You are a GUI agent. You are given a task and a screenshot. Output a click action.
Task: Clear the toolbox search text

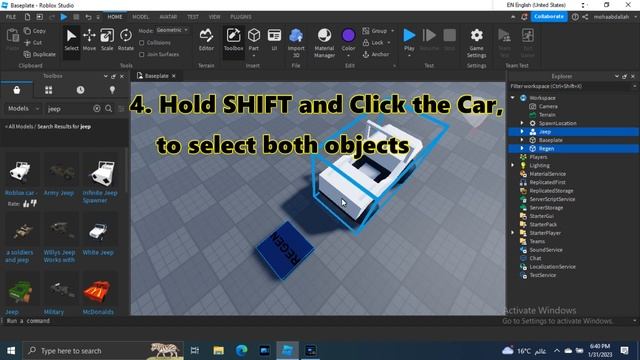(97, 109)
